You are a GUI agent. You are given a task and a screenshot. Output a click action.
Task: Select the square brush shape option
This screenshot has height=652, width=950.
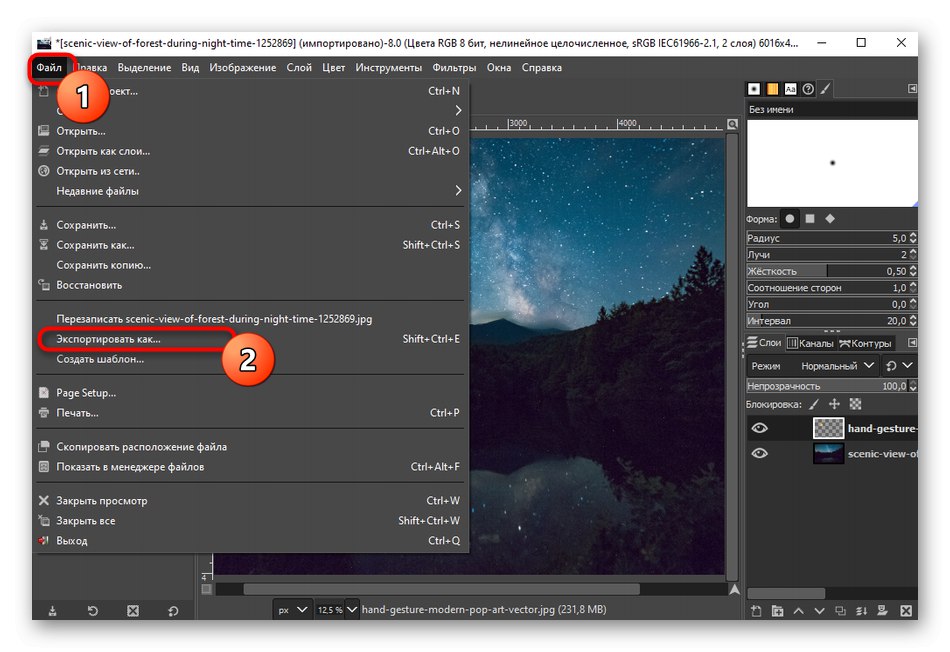coord(812,218)
